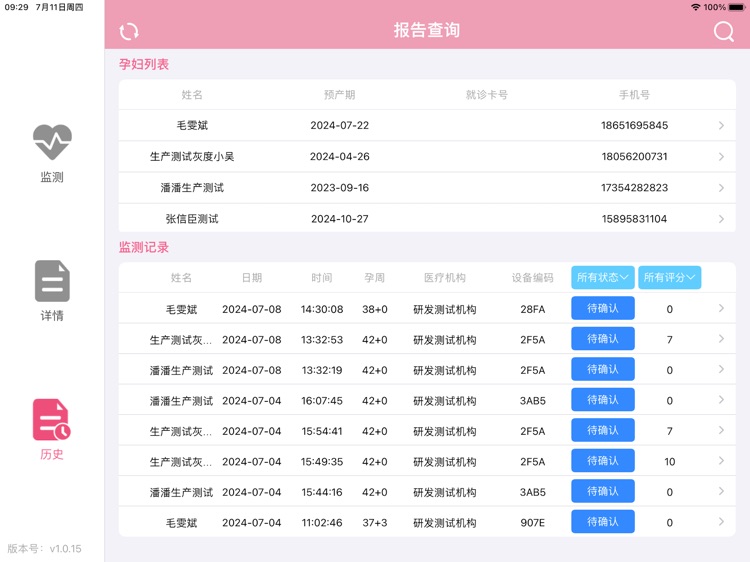The image size is (750, 562).
Task: Select the 预产期 column header
Action: tap(340, 95)
